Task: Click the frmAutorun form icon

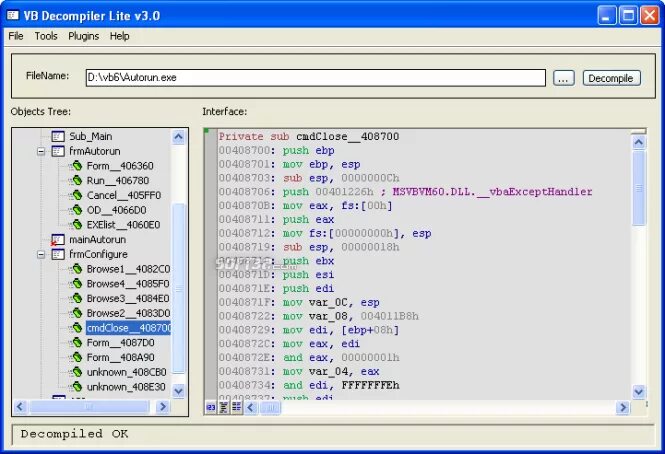Action: click(x=58, y=151)
